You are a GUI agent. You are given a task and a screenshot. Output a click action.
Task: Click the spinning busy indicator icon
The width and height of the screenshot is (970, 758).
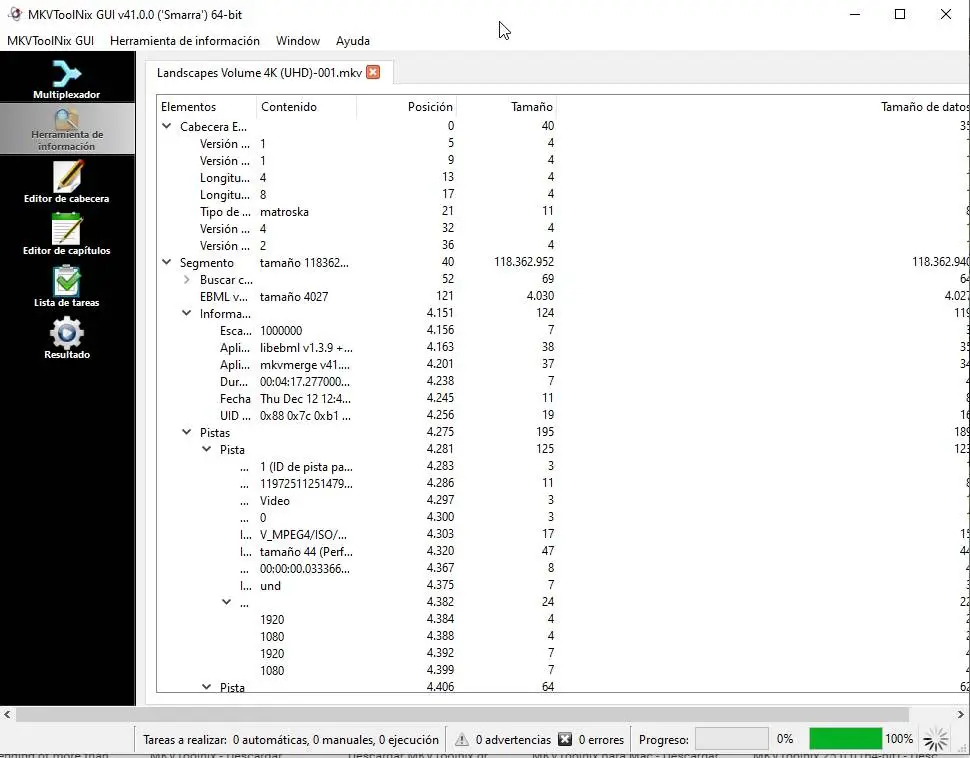pos(935,739)
